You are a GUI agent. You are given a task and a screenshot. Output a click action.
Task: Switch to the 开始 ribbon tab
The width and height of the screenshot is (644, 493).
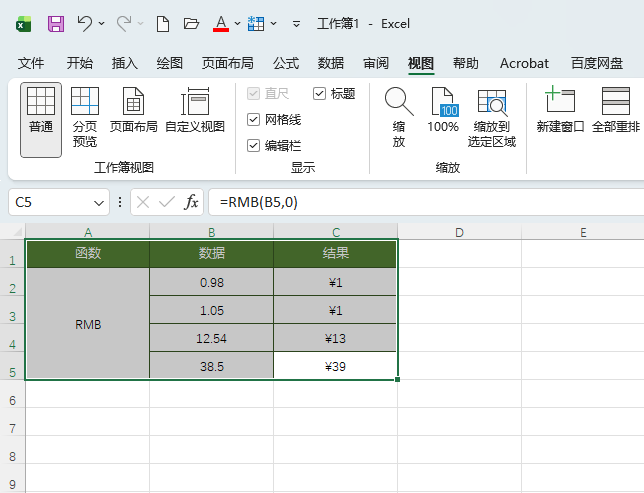pos(80,63)
